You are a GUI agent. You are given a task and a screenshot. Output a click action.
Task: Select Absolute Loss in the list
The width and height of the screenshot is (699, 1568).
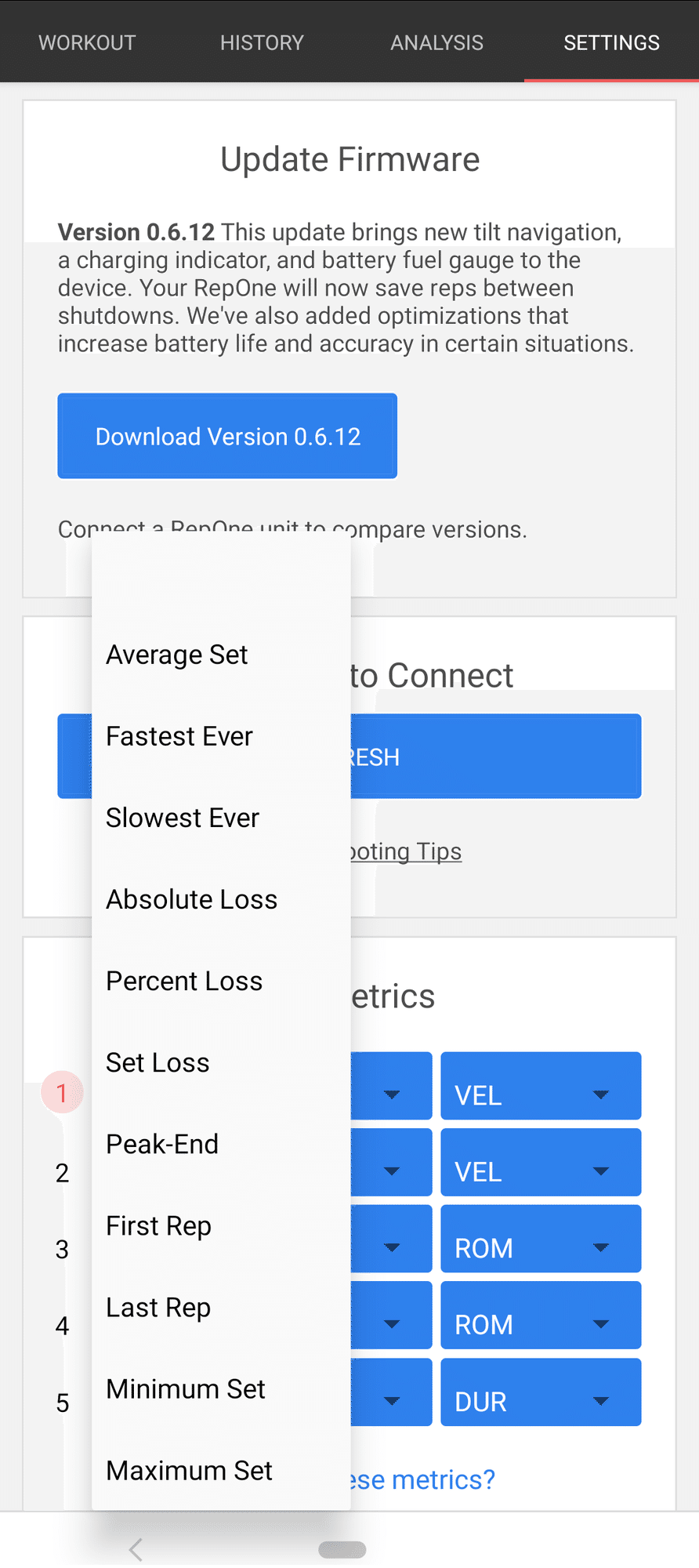click(192, 899)
